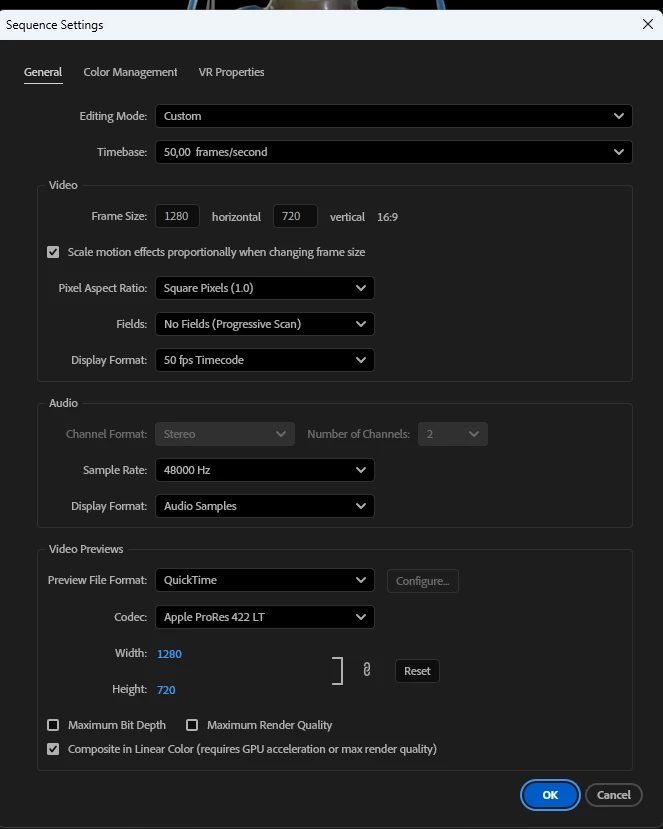The image size is (663, 829).
Task: Open Pixel Aspect Ratio dropdown
Action: pyautogui.click(x=264, y=288)
